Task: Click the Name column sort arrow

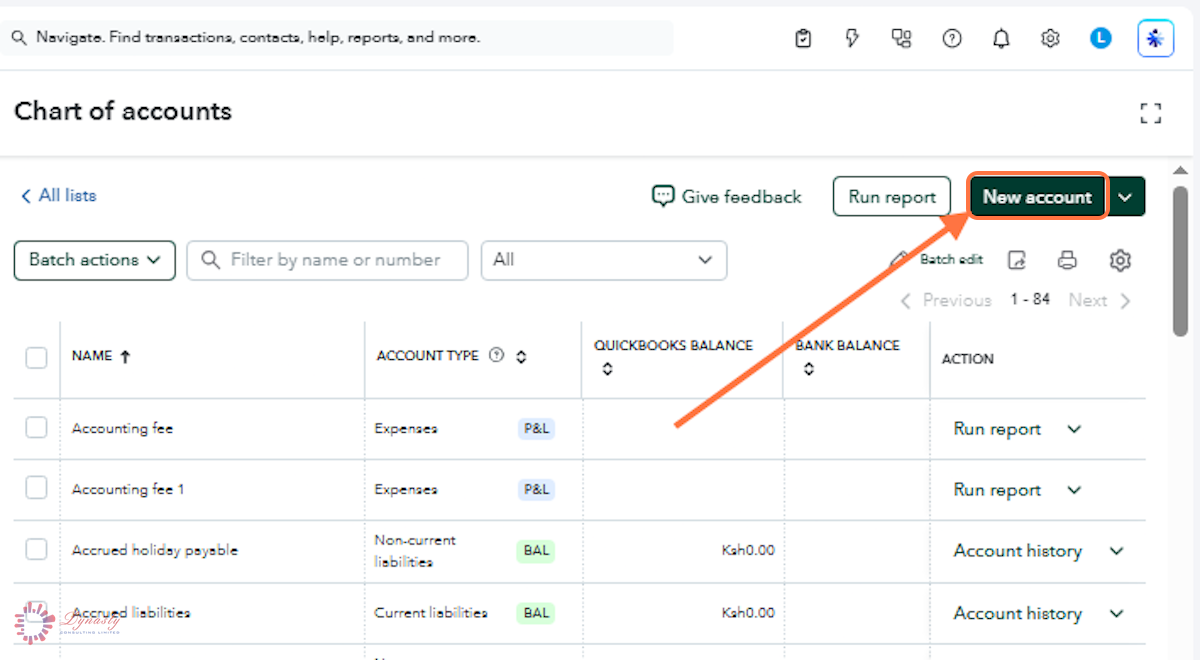Action: pos(125,356)
